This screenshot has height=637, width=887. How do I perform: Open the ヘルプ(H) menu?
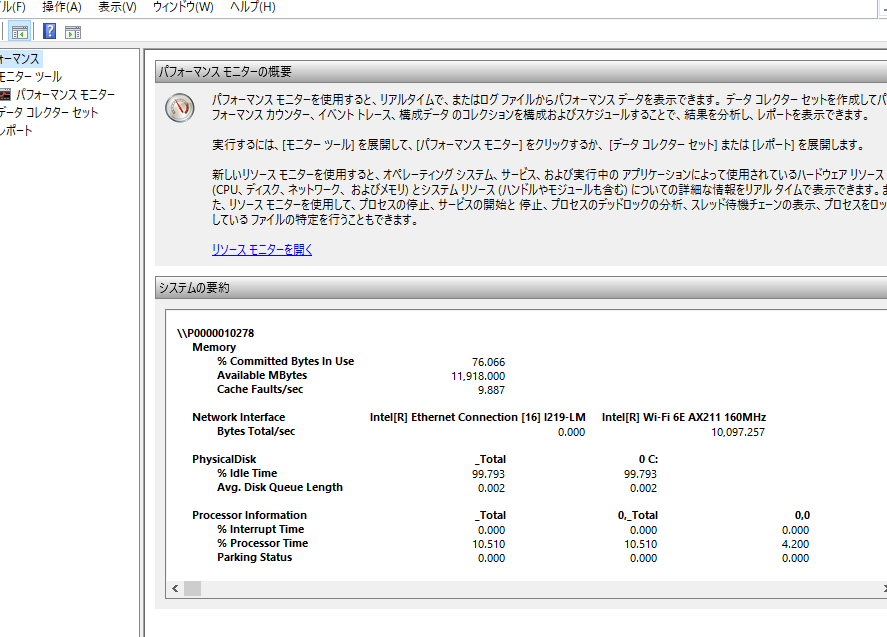pos(252,7)
